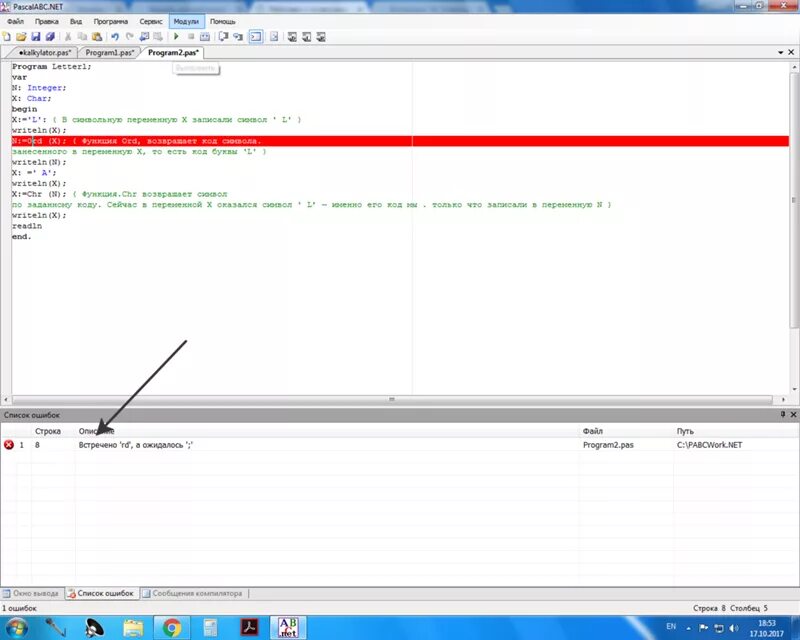Click the 'X: Char;' declaration line

point(32,99)
